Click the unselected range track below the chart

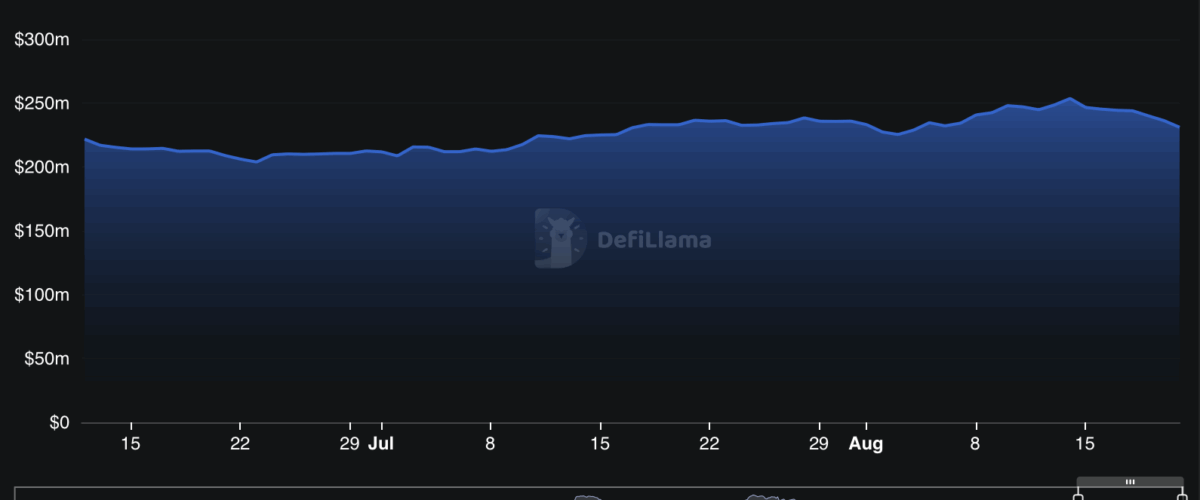(x=500, y=494)
